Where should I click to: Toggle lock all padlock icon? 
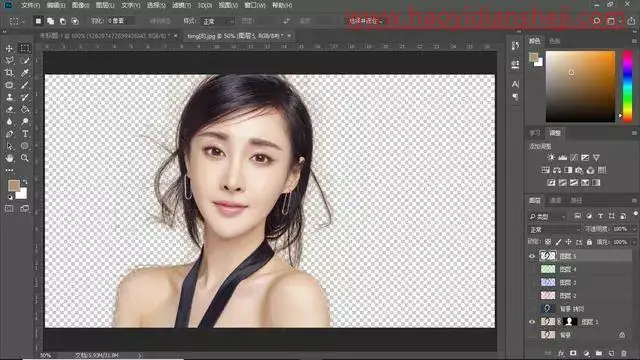[589, 242]
